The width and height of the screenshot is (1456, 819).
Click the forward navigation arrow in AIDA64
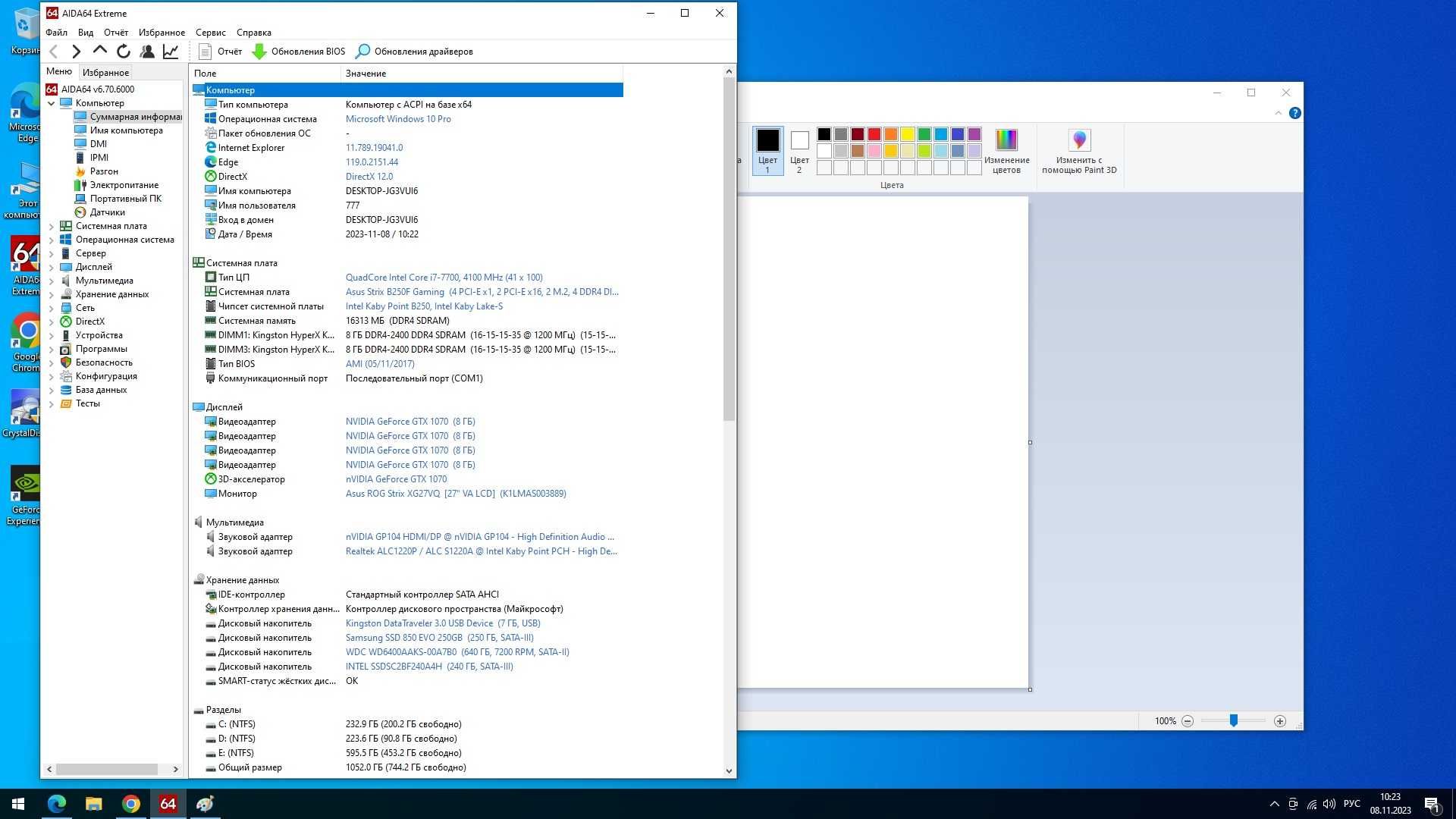click(76, 52)
